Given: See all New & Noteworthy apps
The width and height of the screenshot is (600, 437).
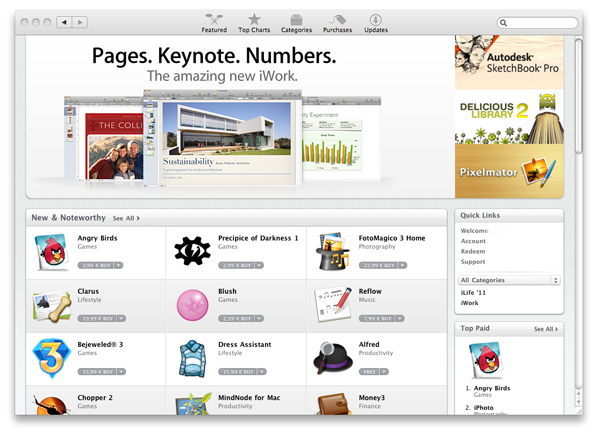Looking at the screenshot, I should pyautogui.click(x=126, y=218).
